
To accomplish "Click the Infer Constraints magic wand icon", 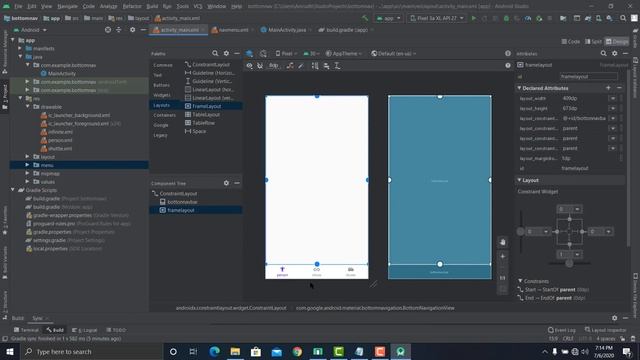I will click(301, 66).
